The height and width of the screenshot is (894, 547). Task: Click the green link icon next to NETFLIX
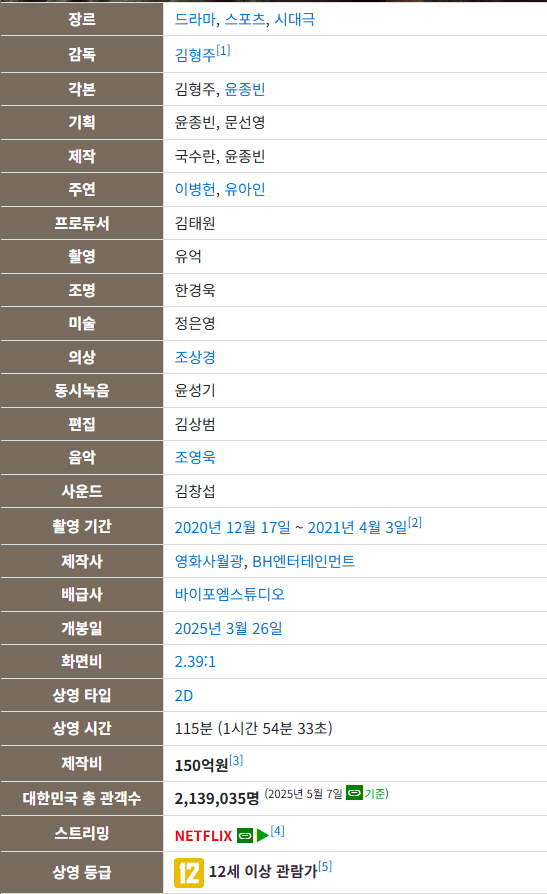245,836
